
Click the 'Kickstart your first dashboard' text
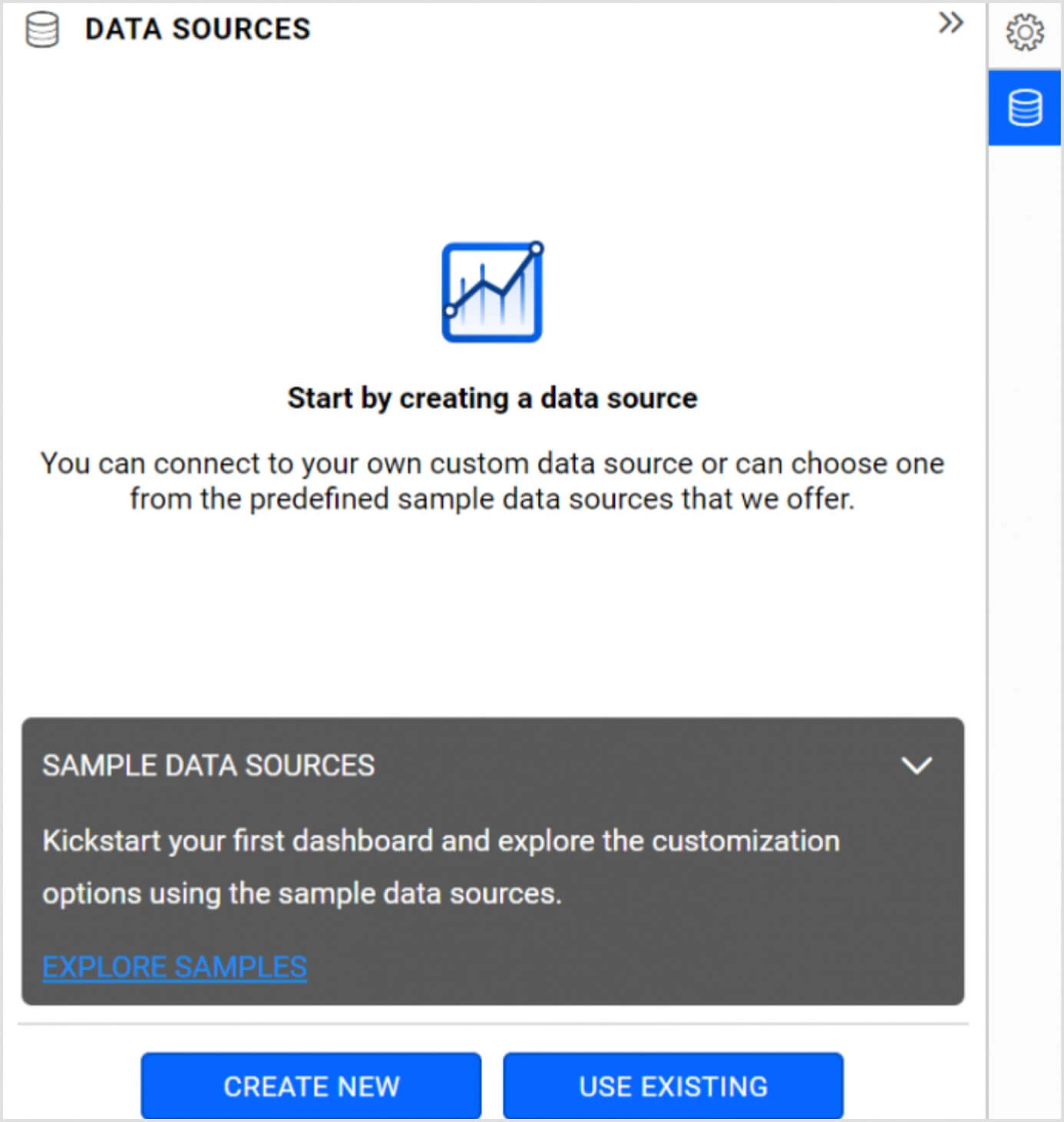pyautogui.click(x=441, y=841)
